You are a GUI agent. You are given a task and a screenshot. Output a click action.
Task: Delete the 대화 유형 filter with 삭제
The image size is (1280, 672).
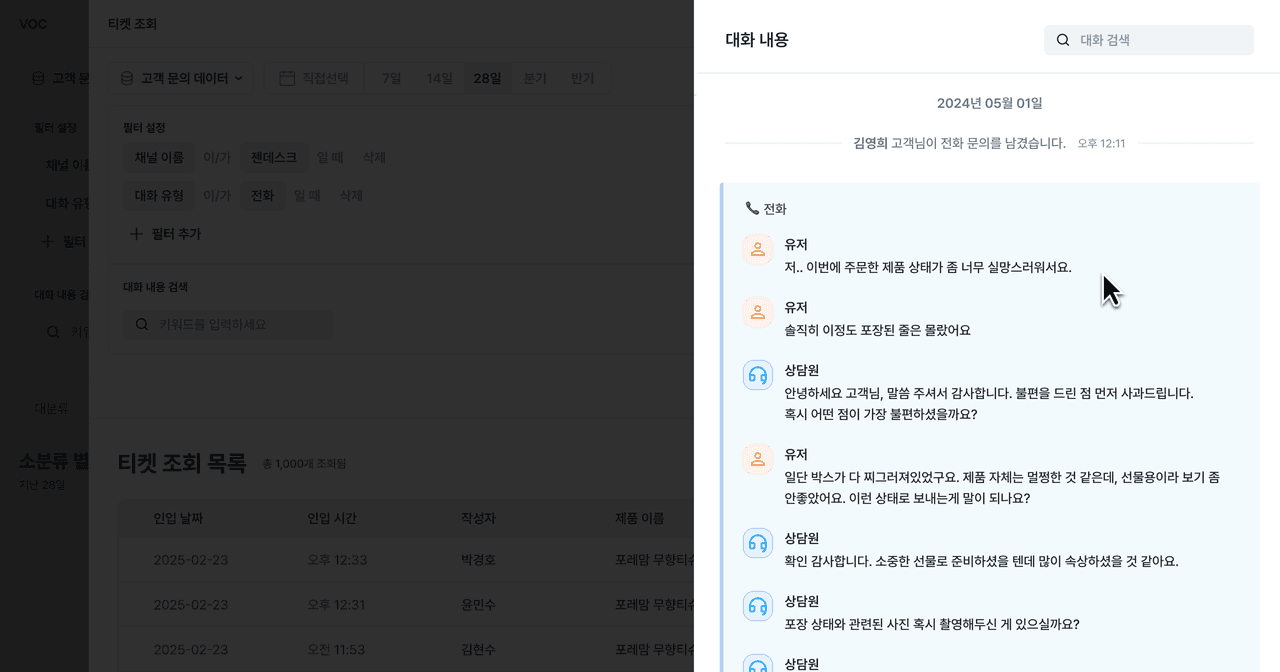(351, 195)
